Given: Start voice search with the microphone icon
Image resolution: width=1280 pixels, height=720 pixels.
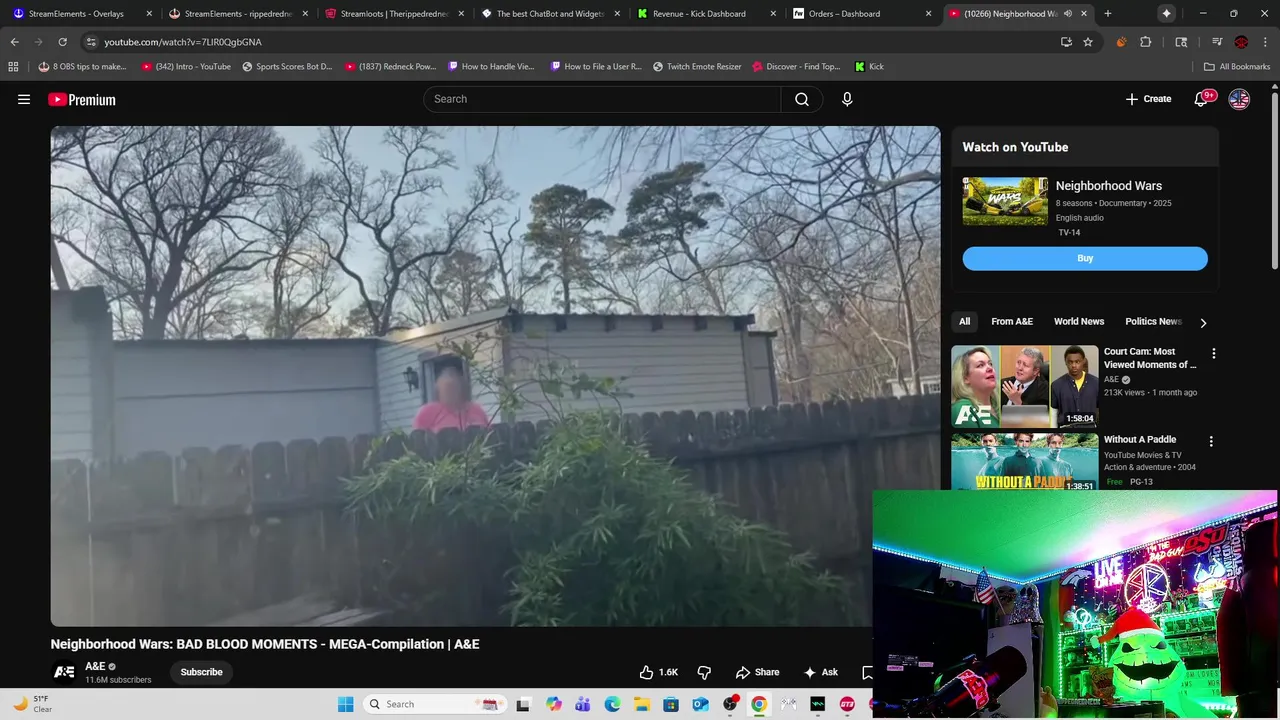Looking at the screenshot, I should [847, 99].
